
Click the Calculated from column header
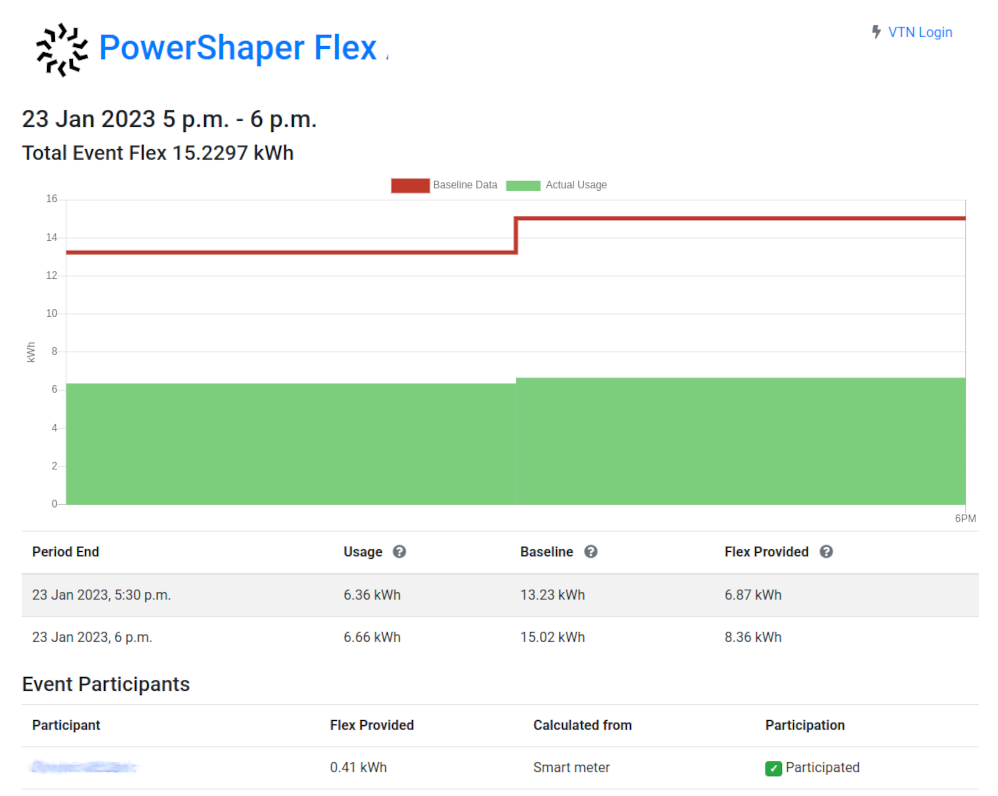click(x=582, y=725)
